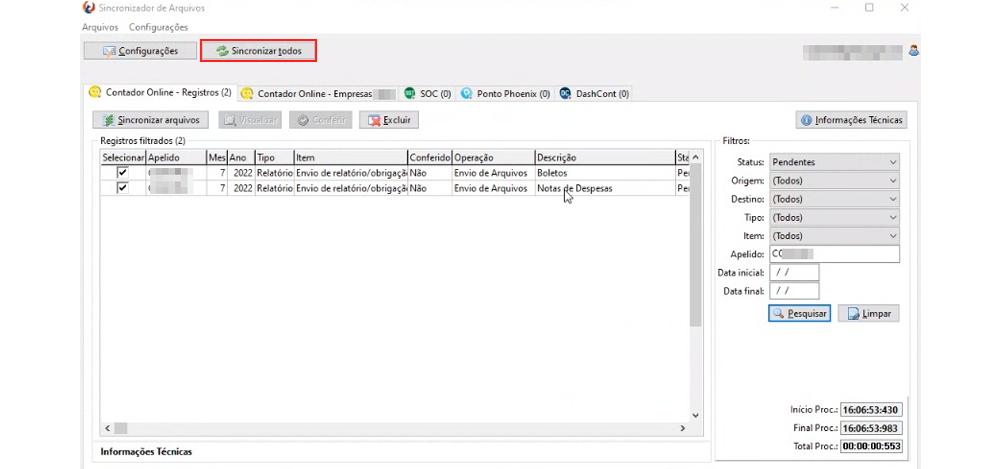Screen dimensions: 1000x469
Task: Uncheck the Notas de Despesas row checkbox
Action: (123, 188)
